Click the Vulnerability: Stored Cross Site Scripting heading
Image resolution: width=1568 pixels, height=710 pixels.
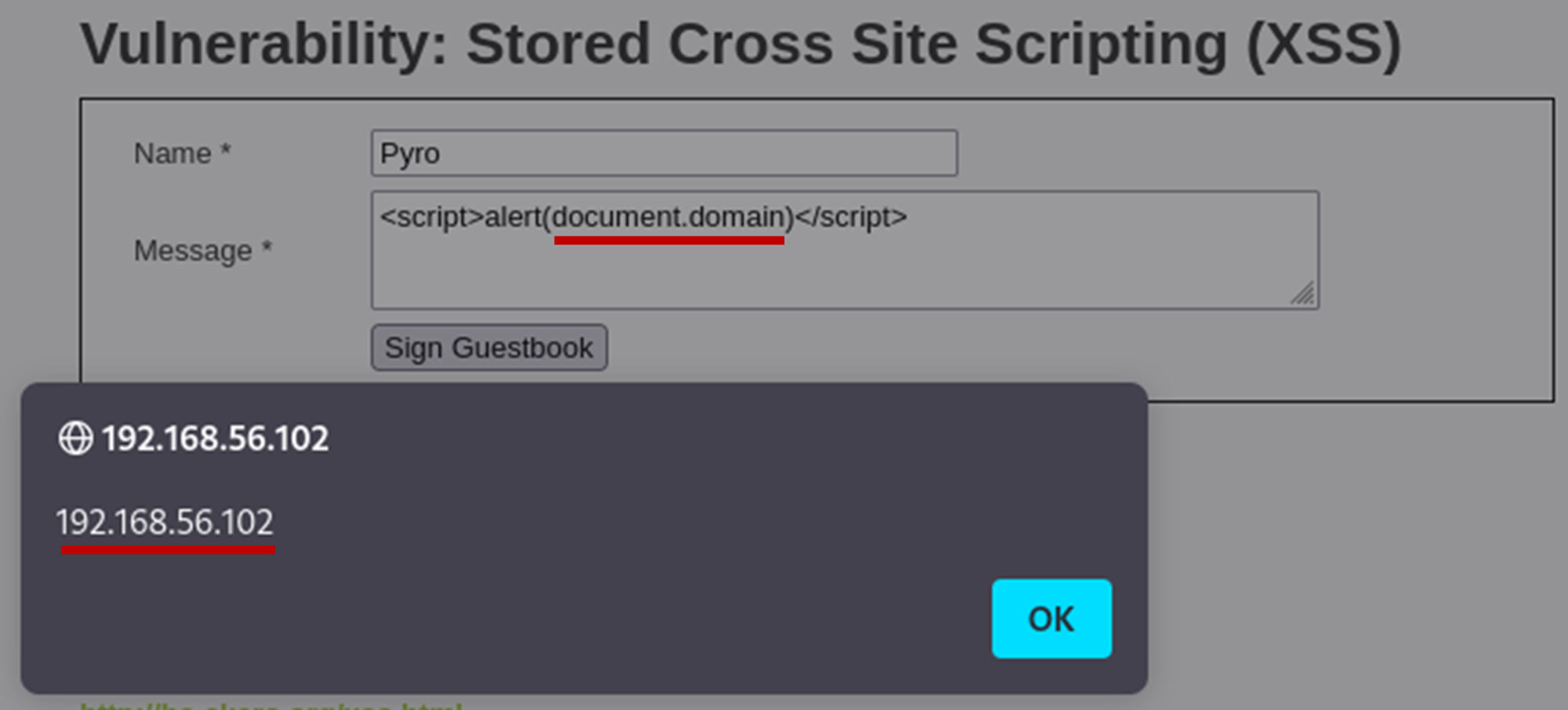pyautogui.click(x=741, y=45)
